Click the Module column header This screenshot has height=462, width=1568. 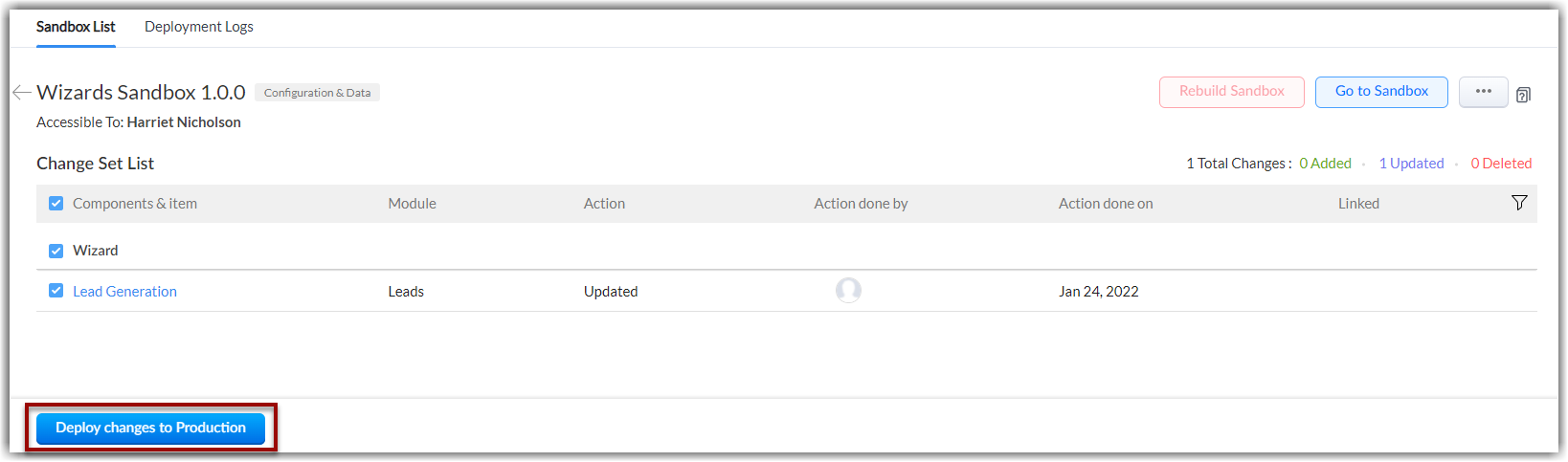tap(412, 204)
